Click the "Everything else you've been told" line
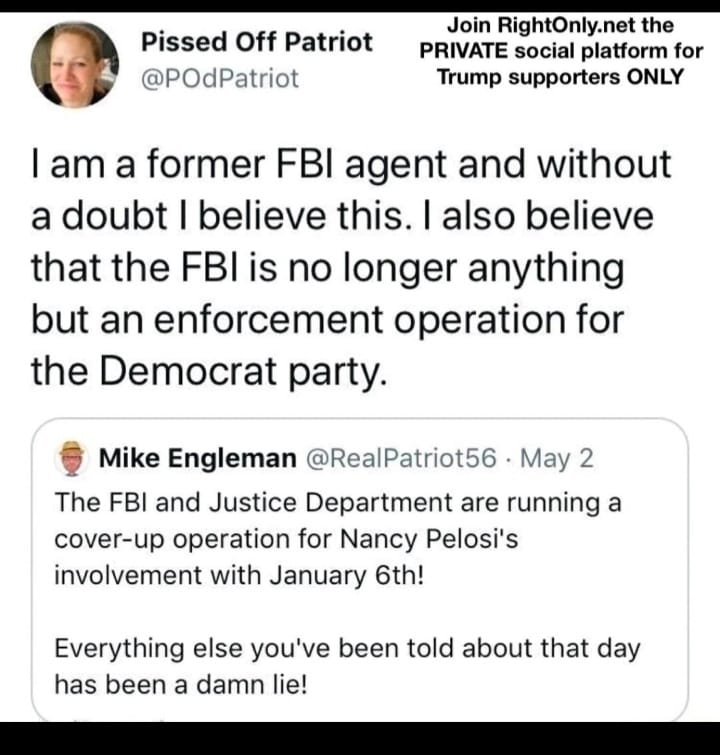The height and width of the screenshot is (755, 720). pos(347,648)
